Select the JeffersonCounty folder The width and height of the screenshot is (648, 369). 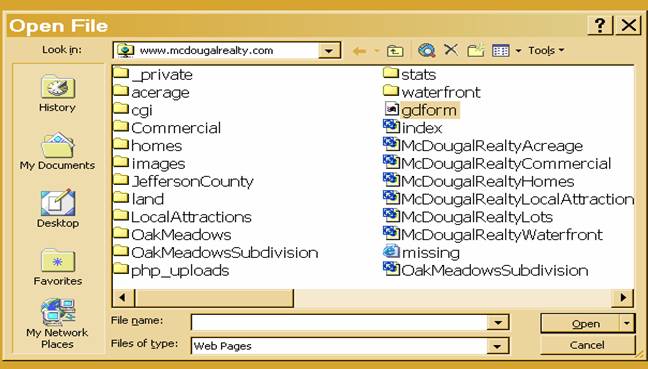click(183, 181)
